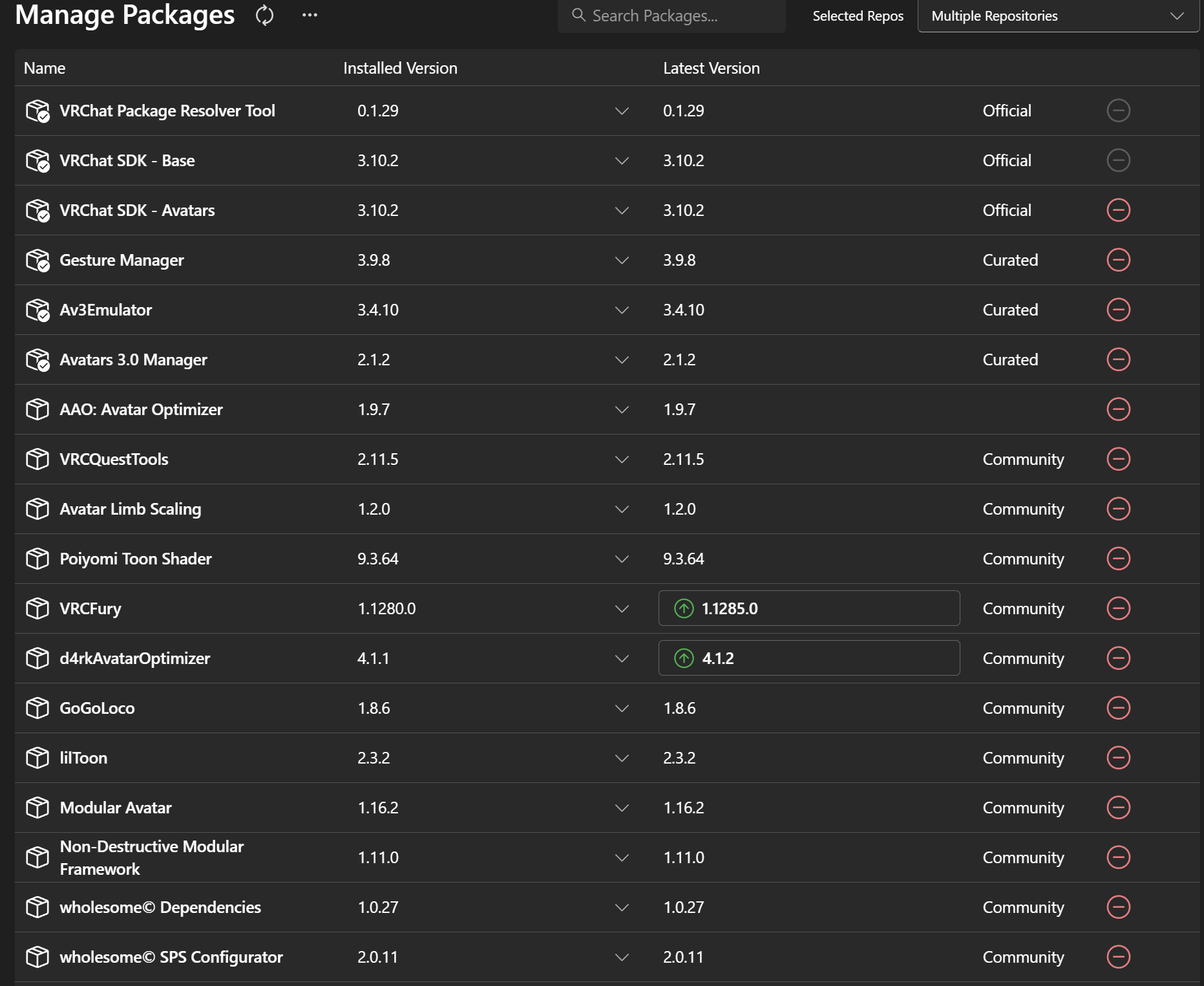Remove the Poiyomi Toon Shader package
1204x986 pixels.
tap(1118, 559)
